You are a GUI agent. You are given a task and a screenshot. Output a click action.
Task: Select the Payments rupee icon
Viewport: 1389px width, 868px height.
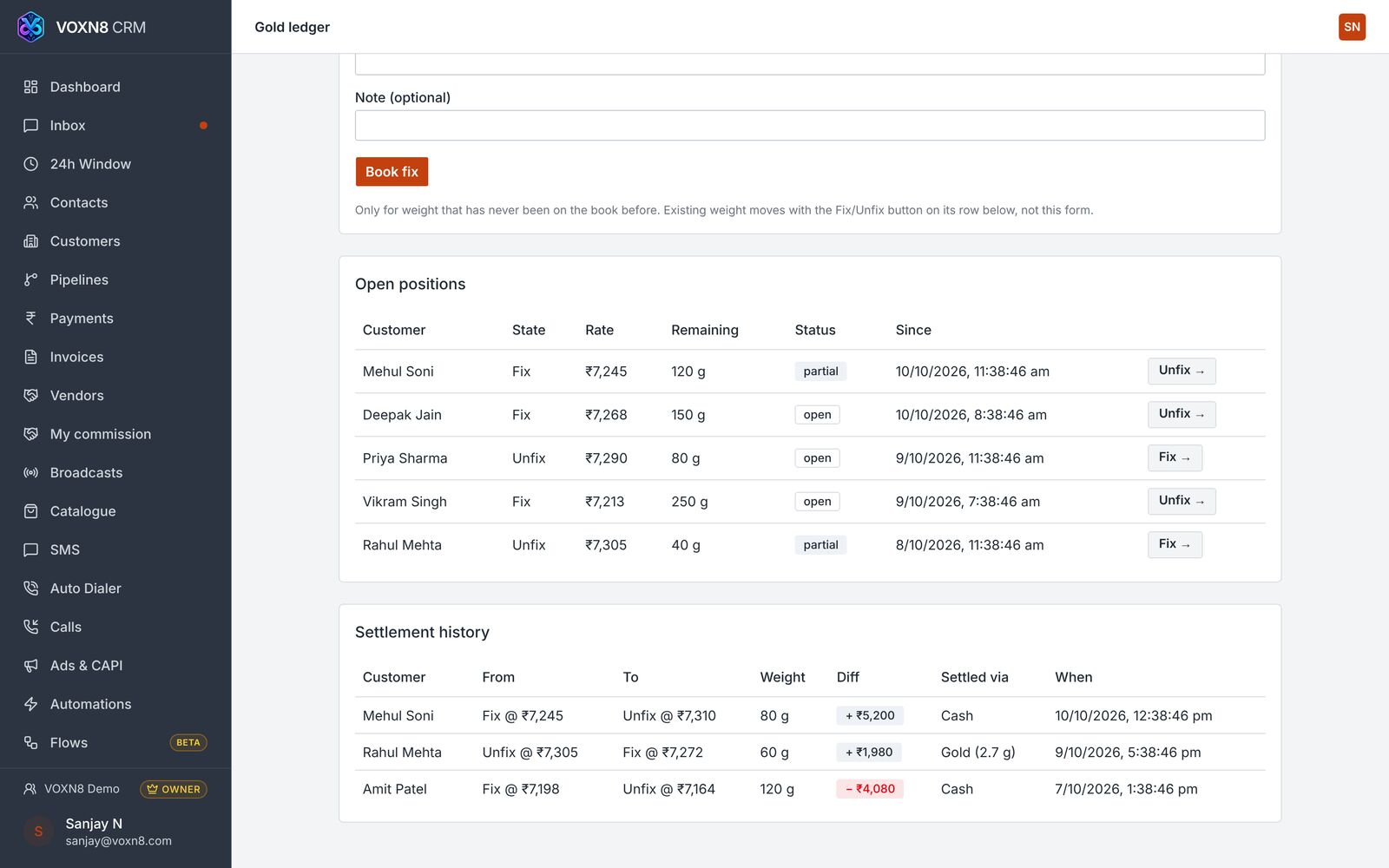tap(31, 318)
